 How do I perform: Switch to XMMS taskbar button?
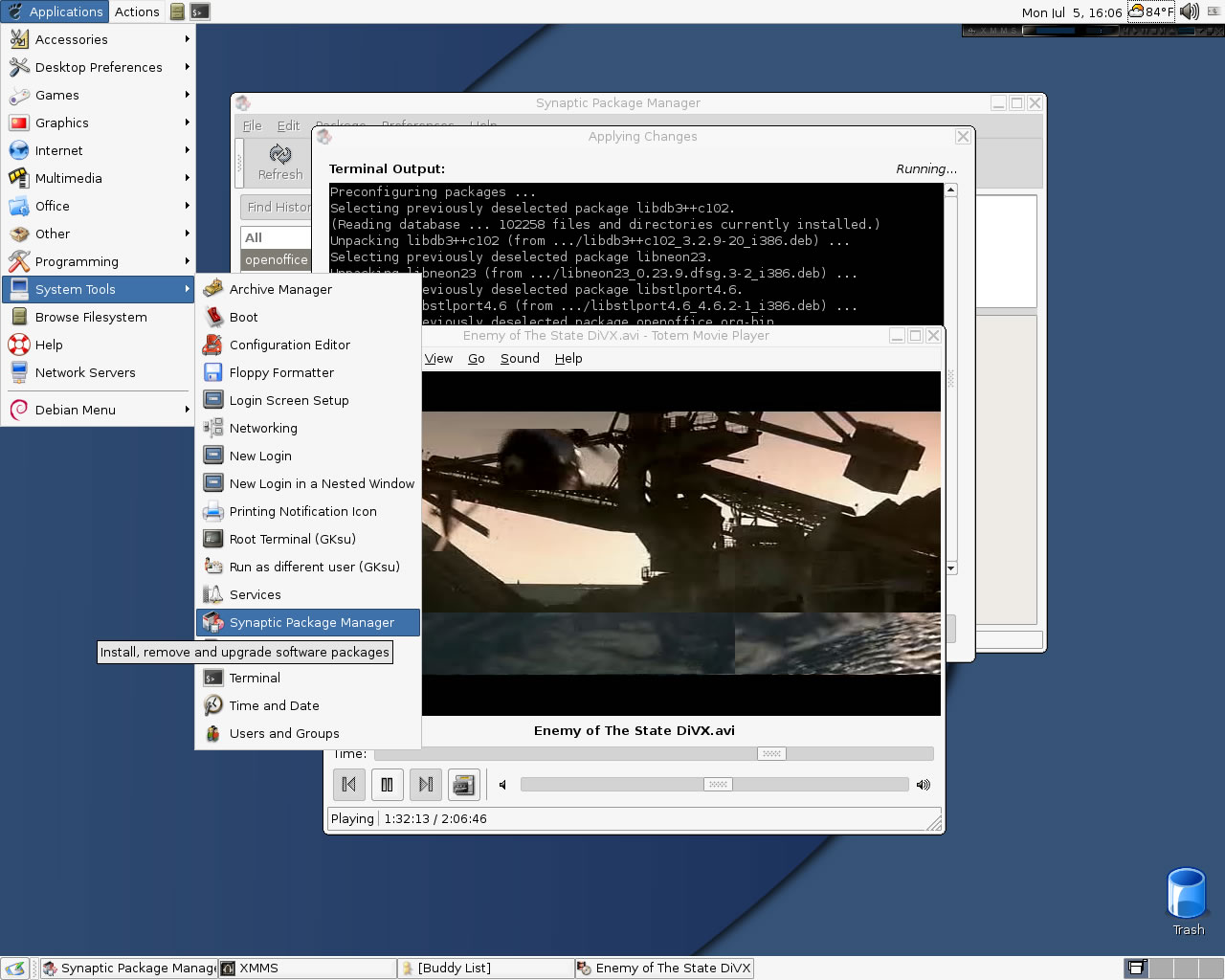pyautogui.click(x=307, y=968)
